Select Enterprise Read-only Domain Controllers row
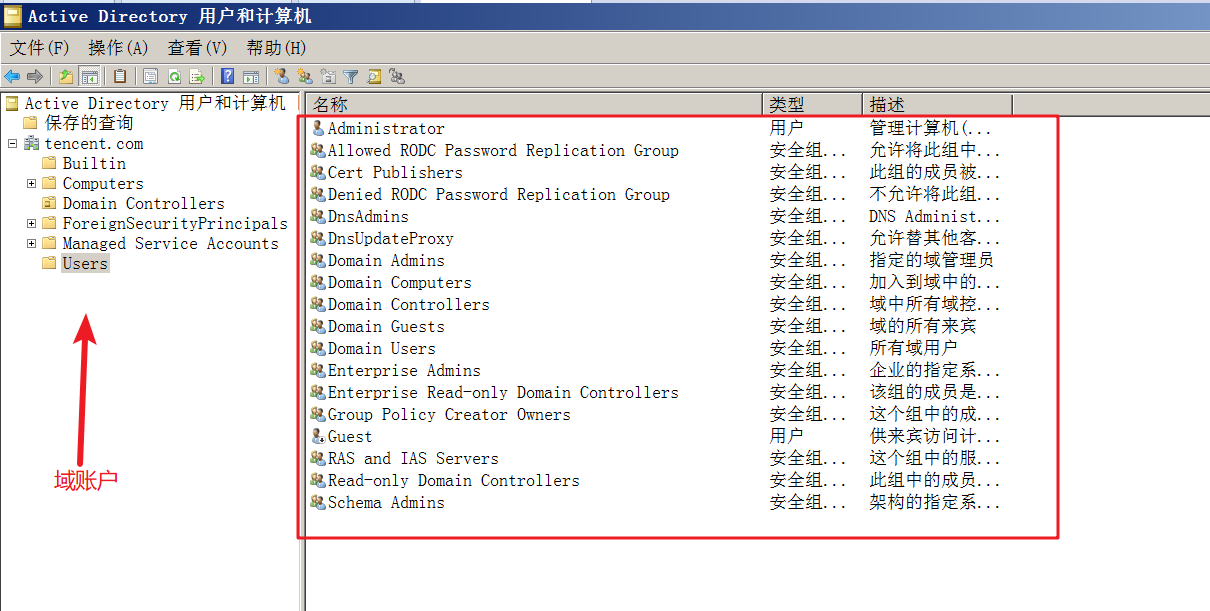Screen dimensions: 1210x611 [x=503, y=392]
